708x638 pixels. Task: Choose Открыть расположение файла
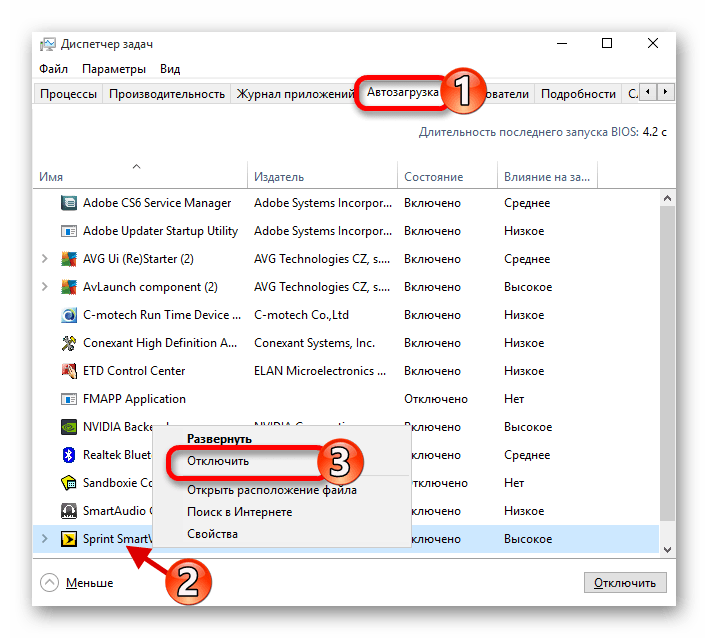pos(272,490)
